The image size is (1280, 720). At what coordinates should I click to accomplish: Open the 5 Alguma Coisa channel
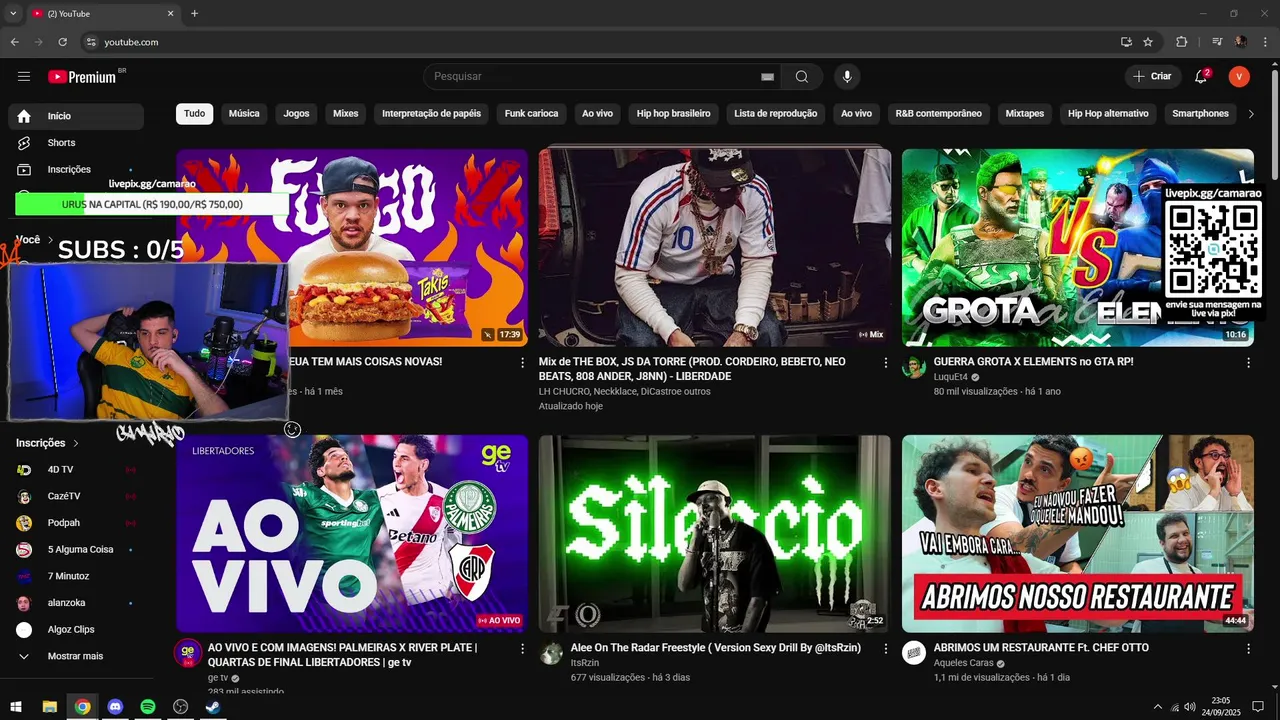point(76,550)
